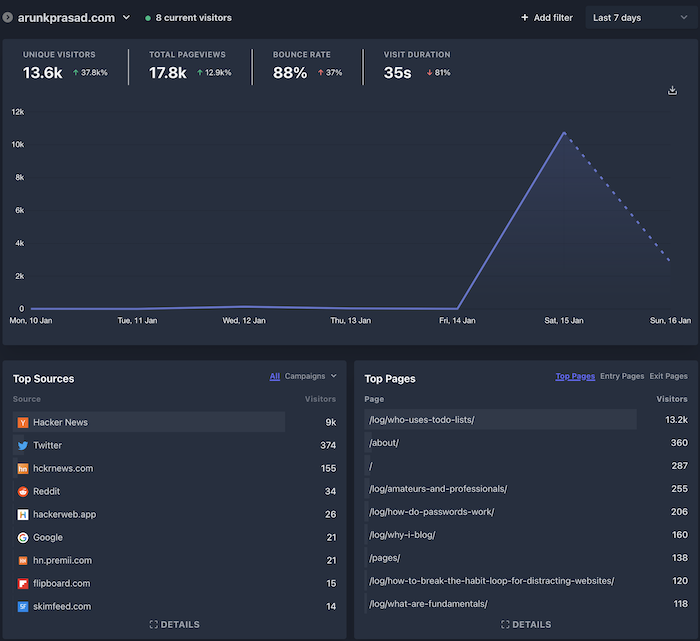The width and height of the screenshot is (700, 641).
Task: Select the Unique Visitors metric
Action: point(65,66)
